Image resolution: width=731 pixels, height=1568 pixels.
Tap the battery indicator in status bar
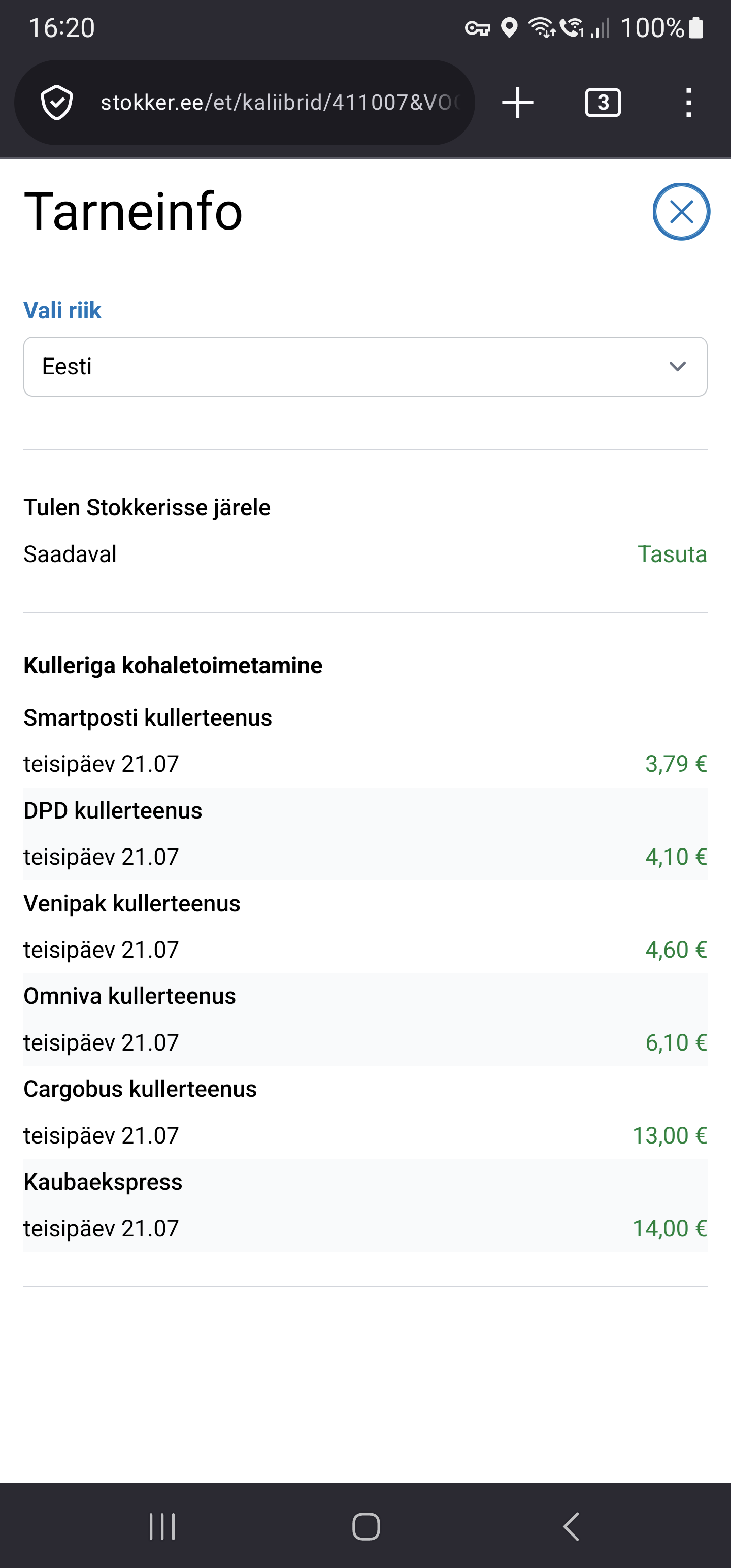695,28
